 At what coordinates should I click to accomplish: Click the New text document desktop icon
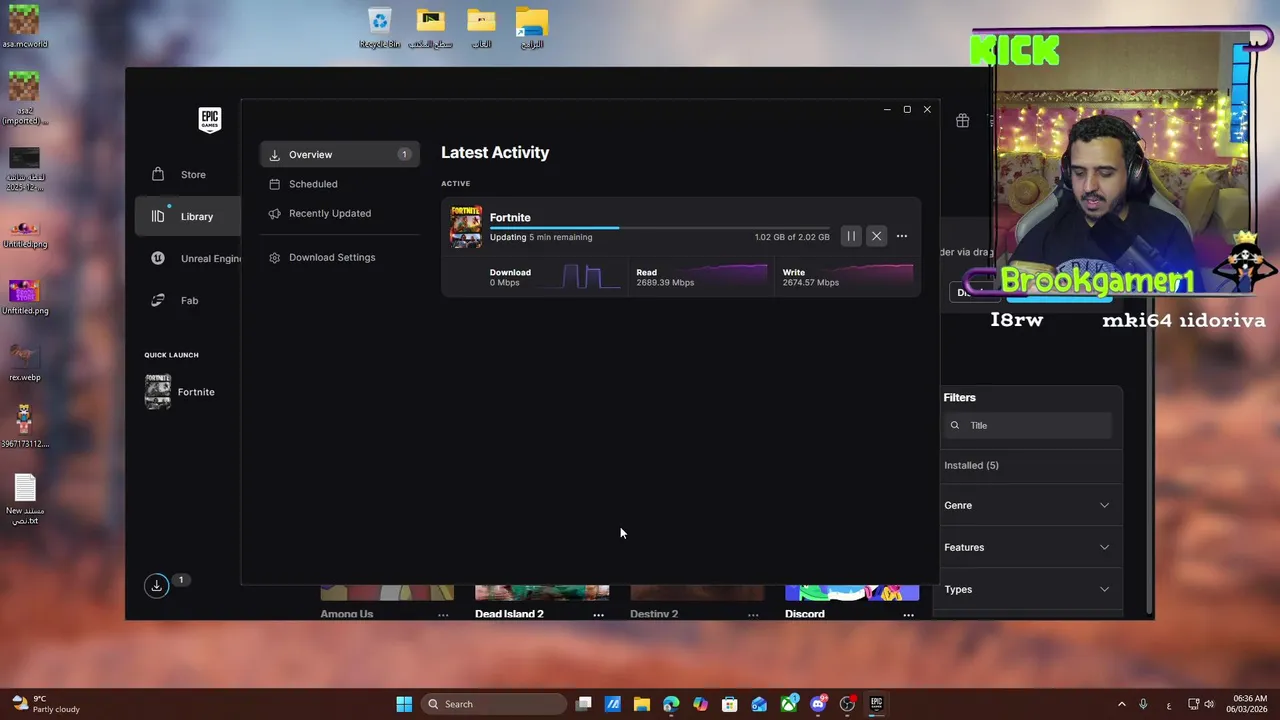coord(25,499)
